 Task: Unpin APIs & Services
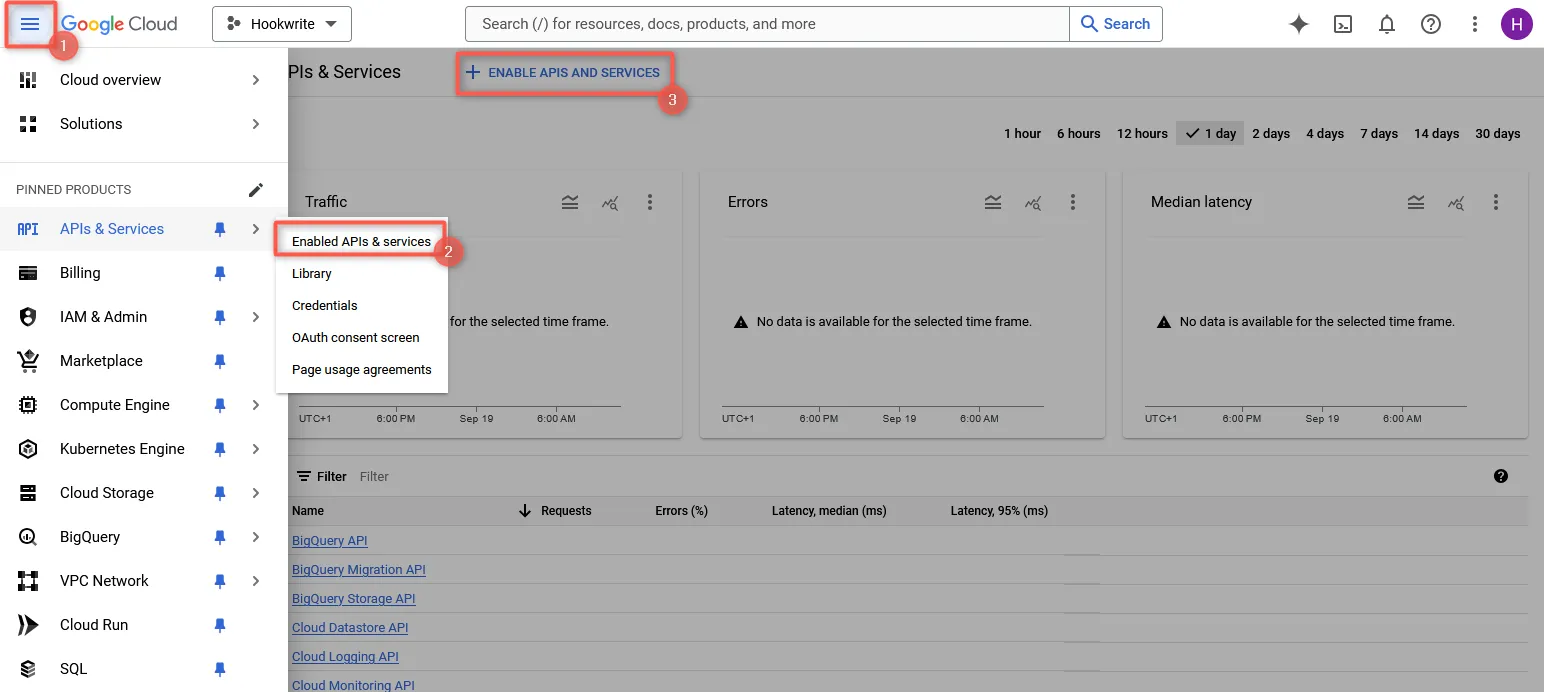(220, 229)
